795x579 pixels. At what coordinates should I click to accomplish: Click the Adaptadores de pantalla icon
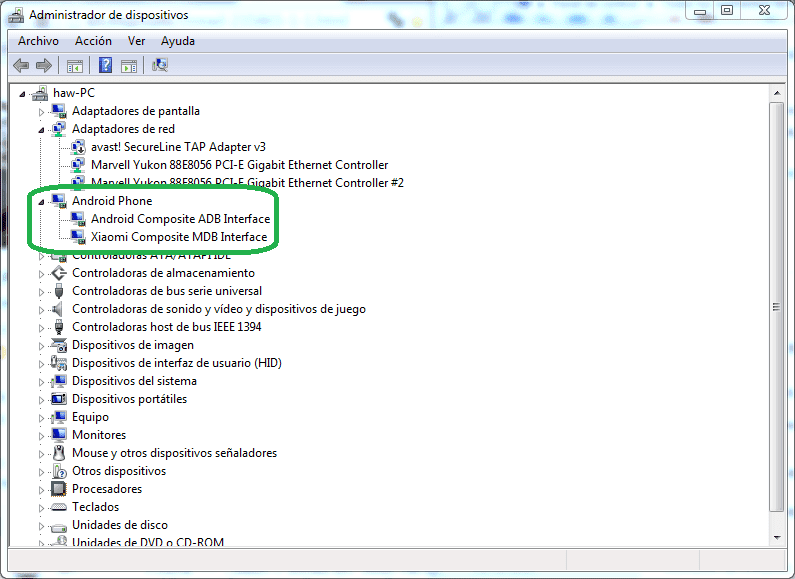click(x=59, y=111)
